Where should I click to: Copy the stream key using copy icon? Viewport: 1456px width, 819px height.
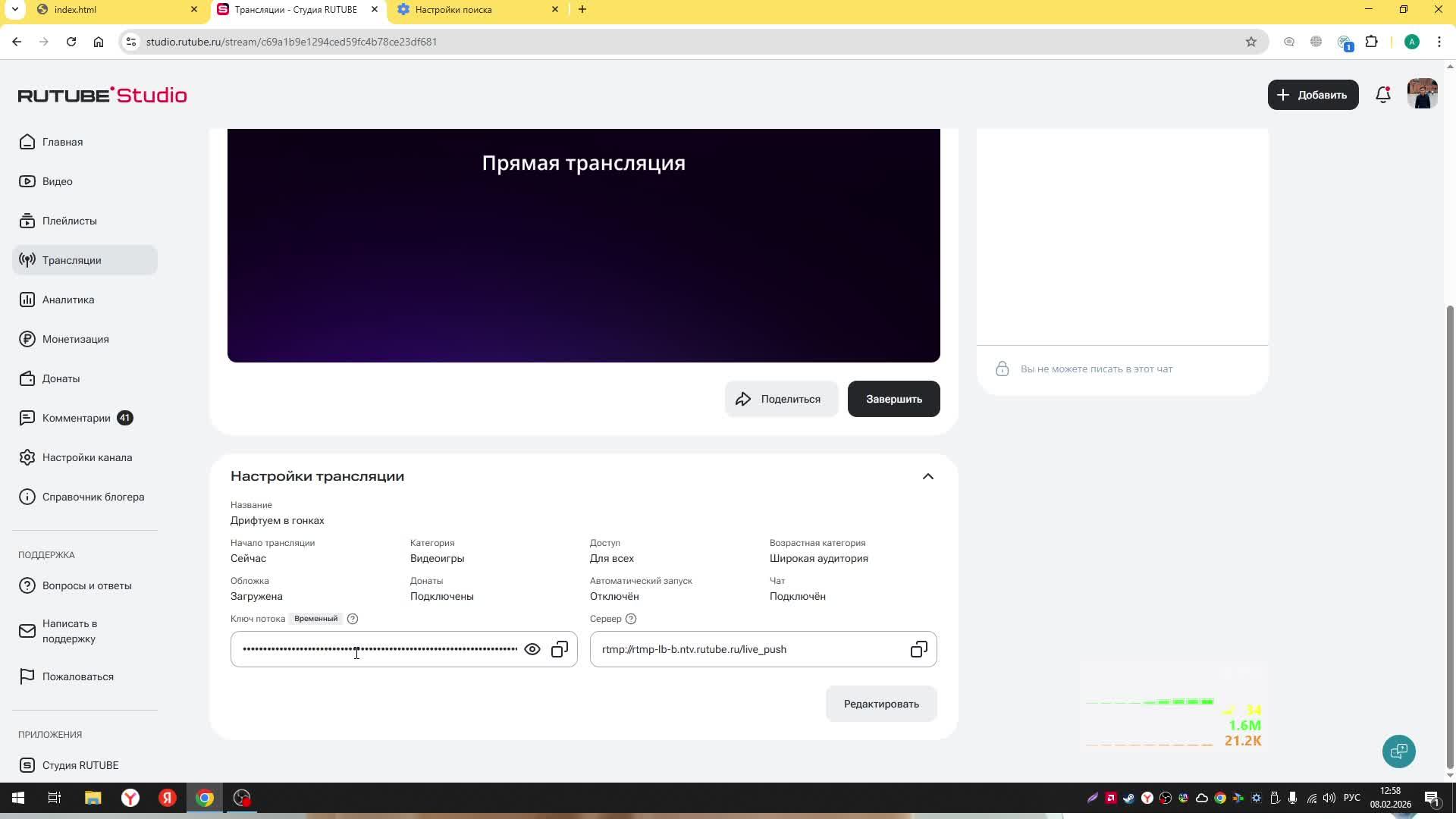[560, 649]
